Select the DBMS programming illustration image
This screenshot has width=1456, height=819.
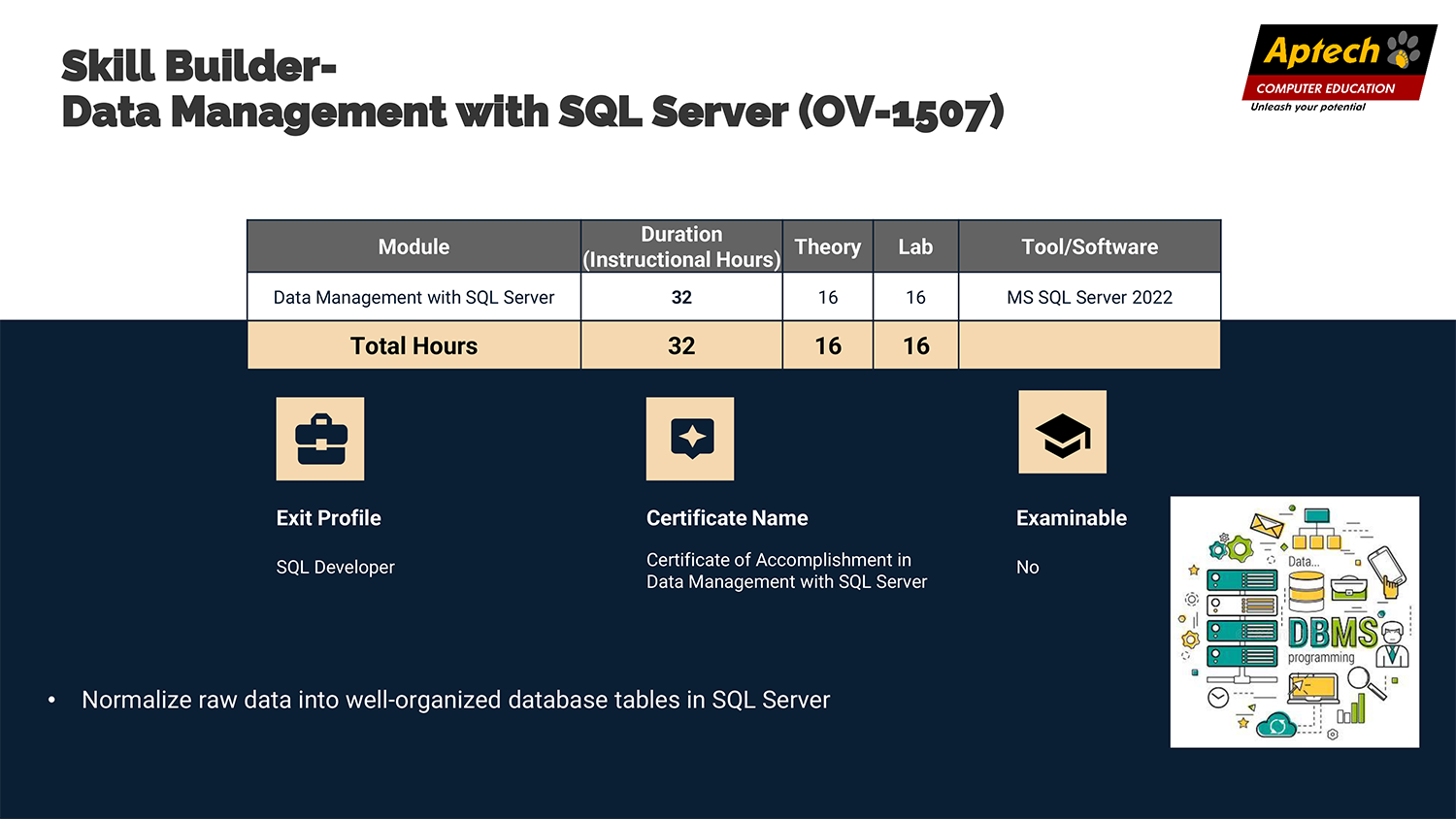1294,622
